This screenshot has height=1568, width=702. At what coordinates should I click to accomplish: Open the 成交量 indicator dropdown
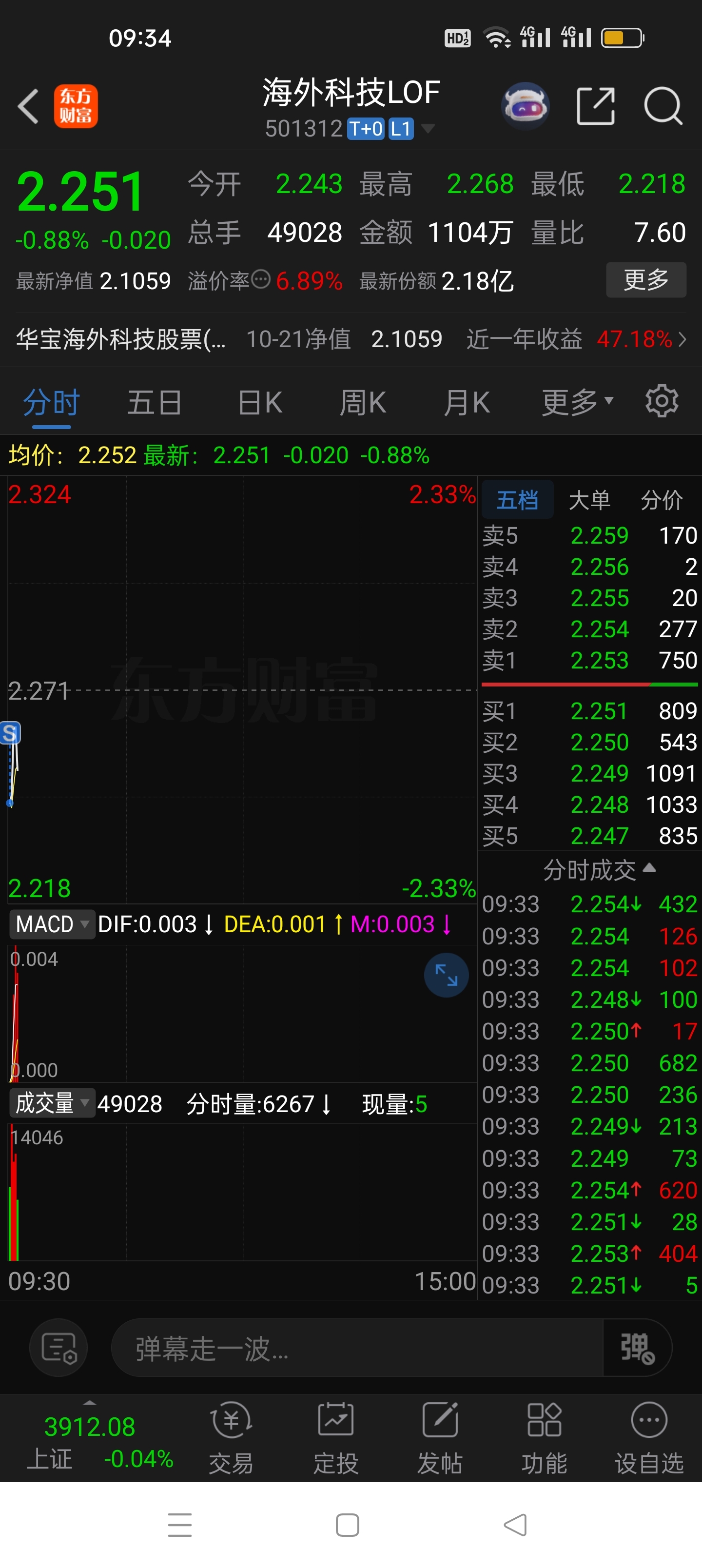coord(52,1103)
